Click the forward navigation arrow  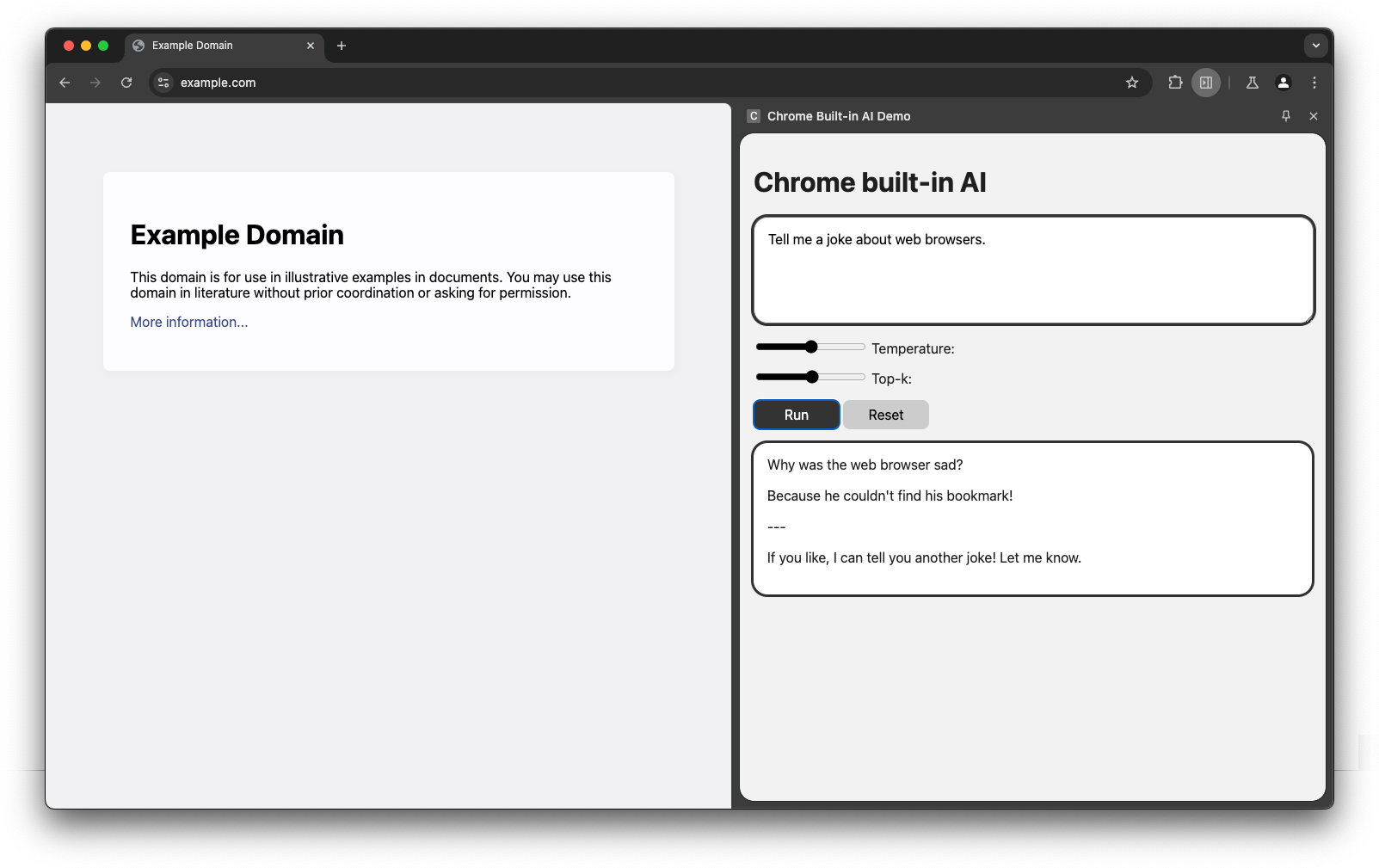click(95, 83)
